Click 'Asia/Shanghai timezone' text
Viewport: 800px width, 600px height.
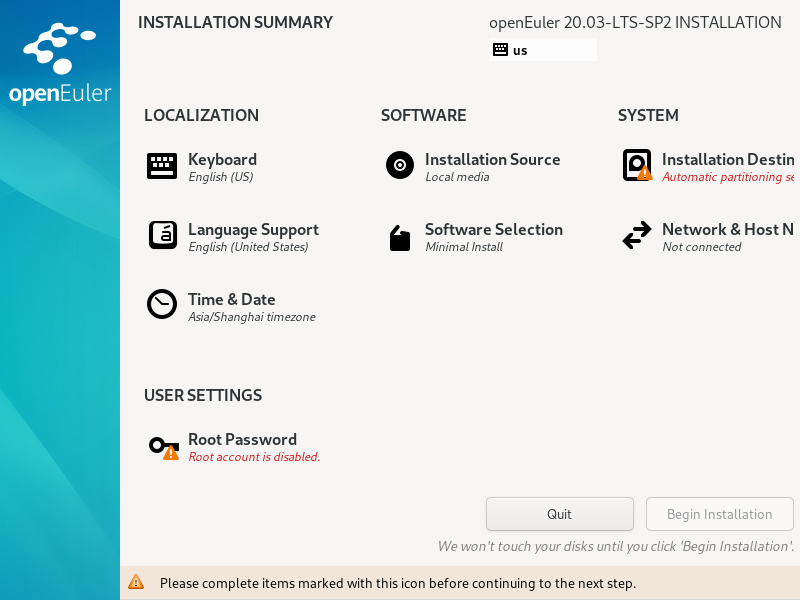[252, 317]
